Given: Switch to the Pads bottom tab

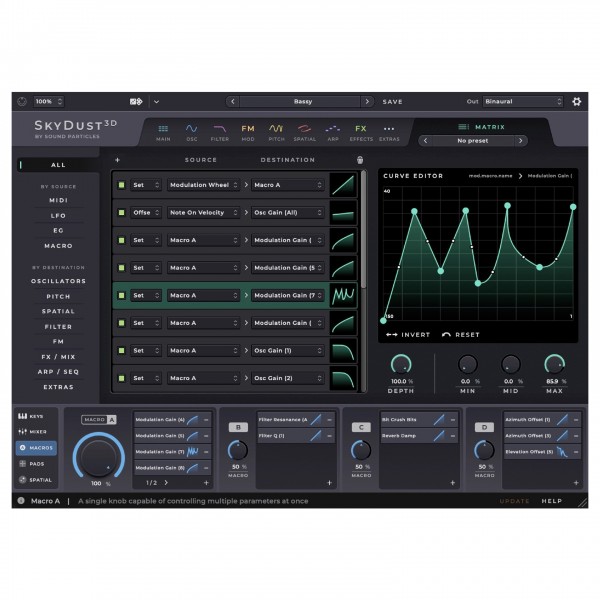Looking at the screenshot, I should click(x=37, y=464).
